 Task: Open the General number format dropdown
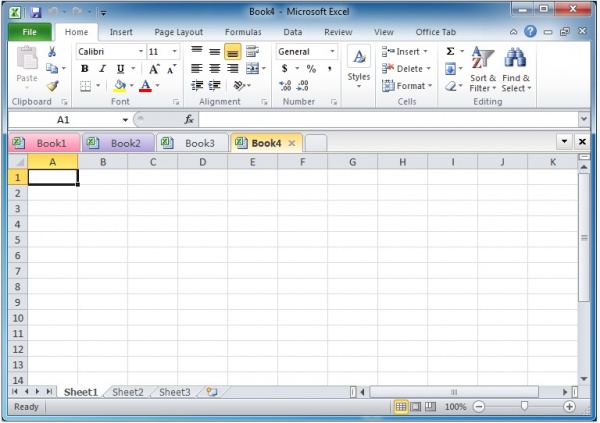pyautogui.click(x=332, y=51)
